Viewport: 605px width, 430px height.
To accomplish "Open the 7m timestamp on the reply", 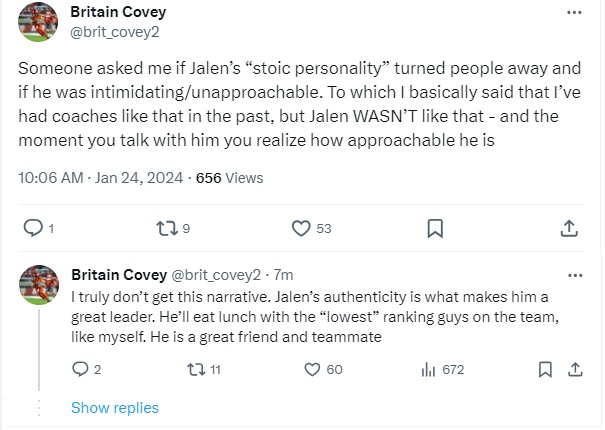I will [x=284, y=274].
